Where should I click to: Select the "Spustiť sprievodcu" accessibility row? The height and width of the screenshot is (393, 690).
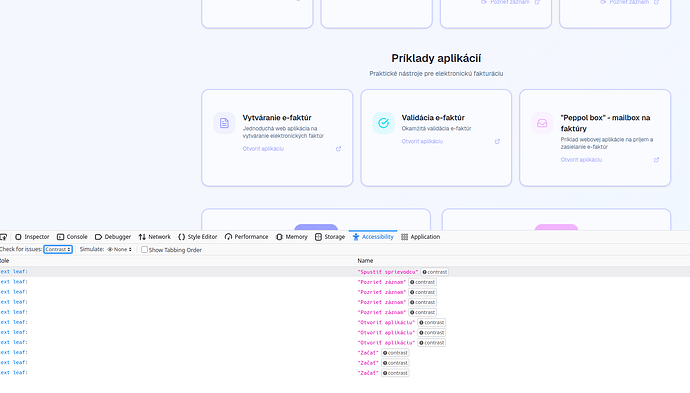[345, 272]
